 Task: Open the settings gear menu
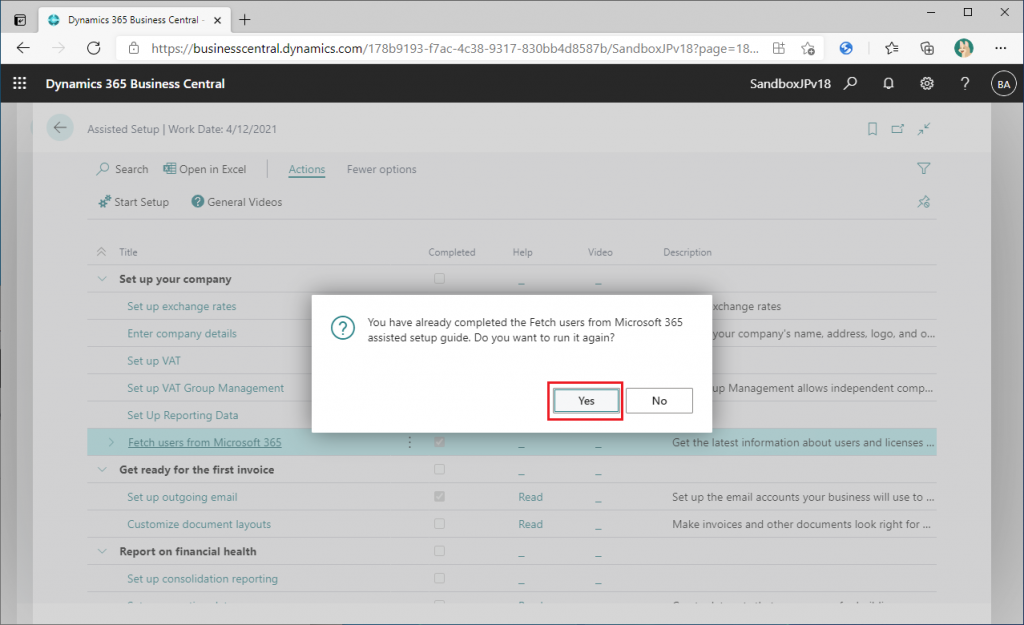point(927,84)
